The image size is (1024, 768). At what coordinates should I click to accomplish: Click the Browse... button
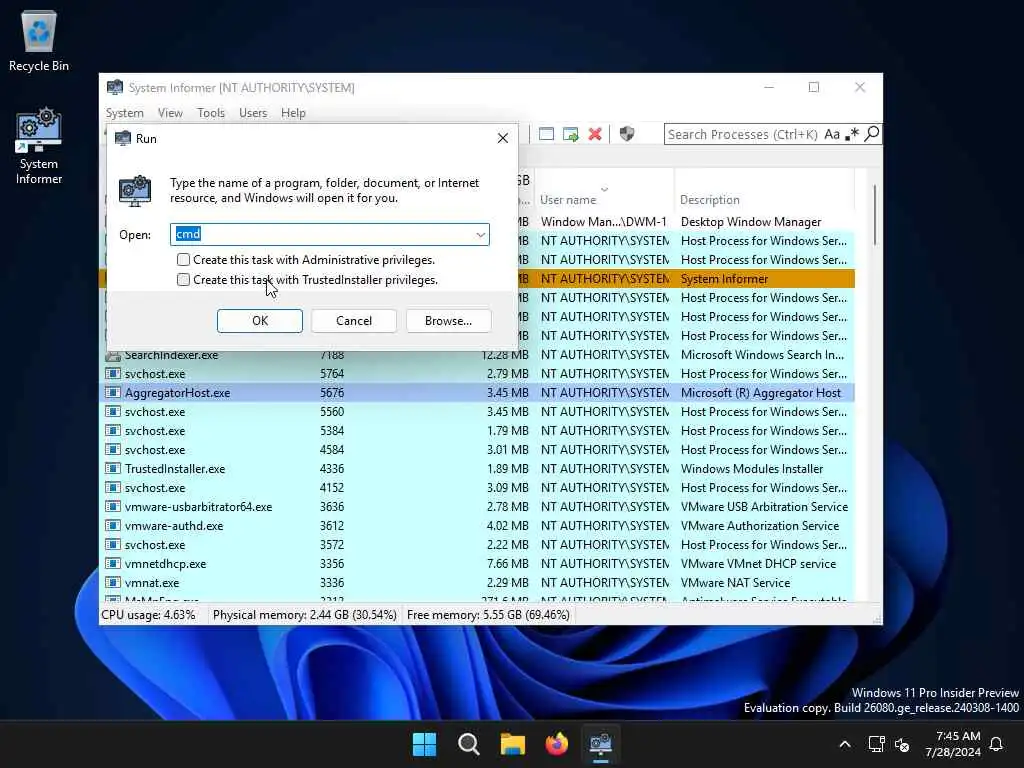point(448,321)
